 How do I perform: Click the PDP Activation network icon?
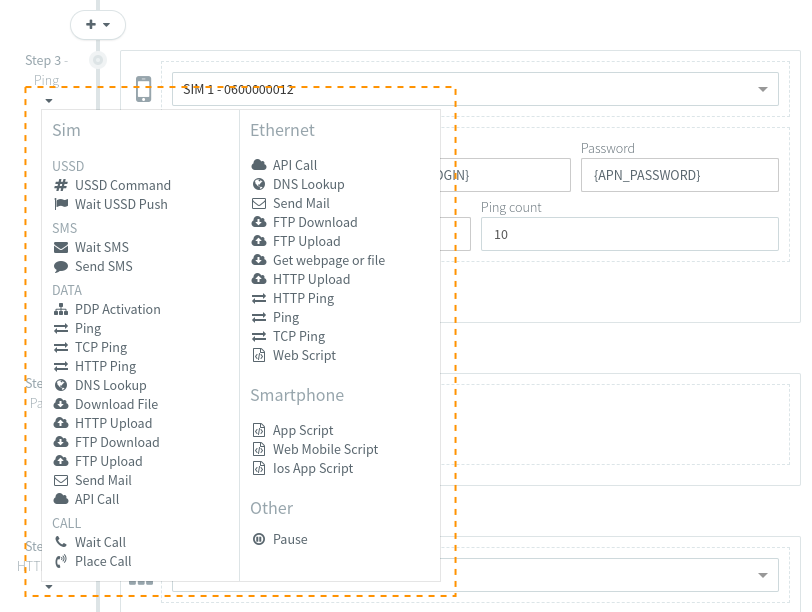click(x=61, y=309)
